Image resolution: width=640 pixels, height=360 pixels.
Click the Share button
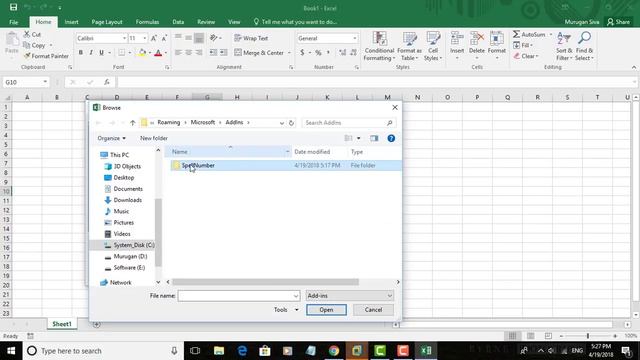618,22
